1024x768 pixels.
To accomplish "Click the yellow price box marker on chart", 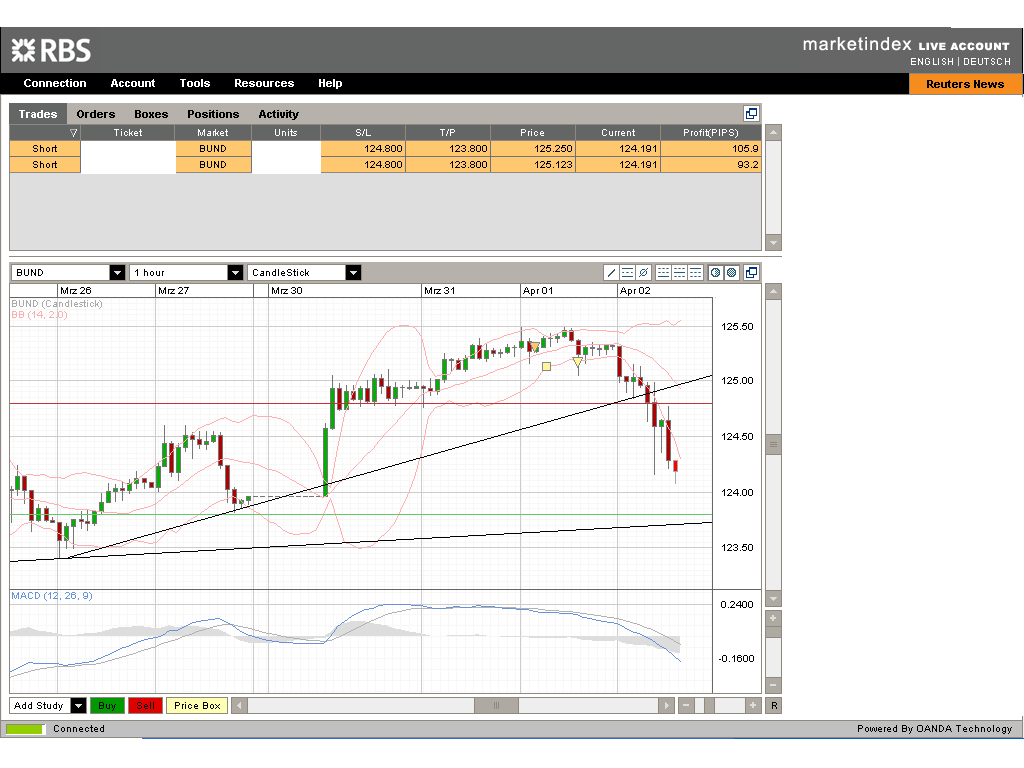I will 547,367.
